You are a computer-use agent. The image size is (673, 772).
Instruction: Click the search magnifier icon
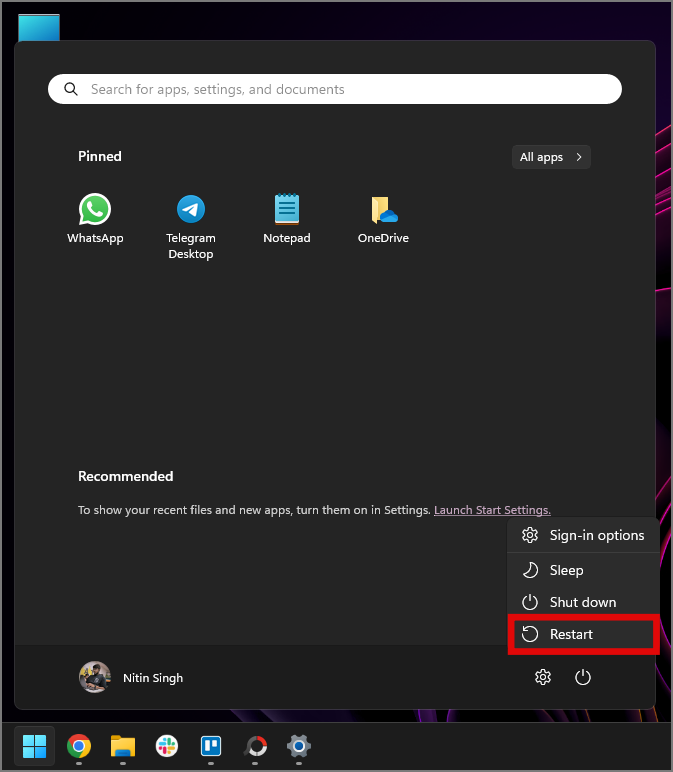71,89
